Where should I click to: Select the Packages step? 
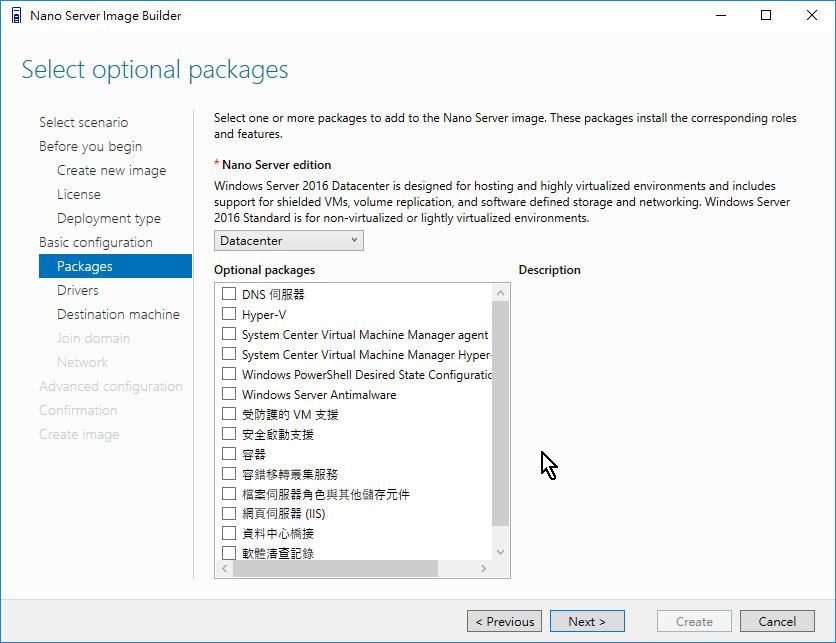(115, 266)
